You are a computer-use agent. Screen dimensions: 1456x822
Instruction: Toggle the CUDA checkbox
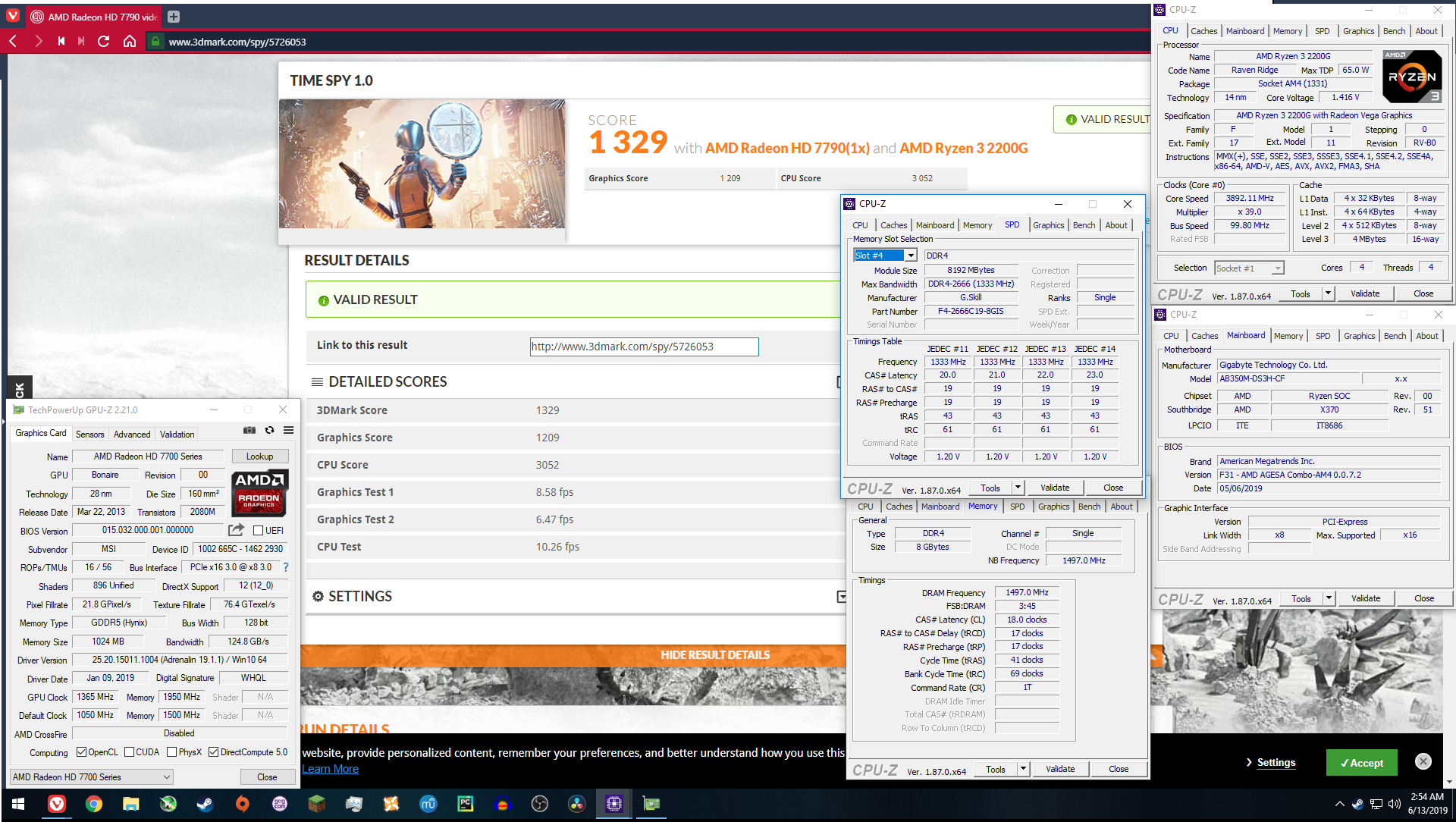(129, 752)
